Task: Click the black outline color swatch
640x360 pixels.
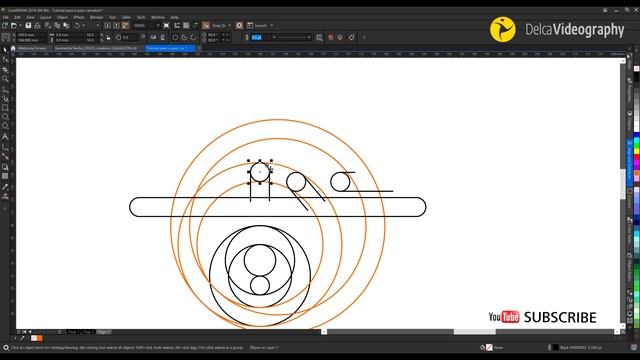Action: point(556,348)
